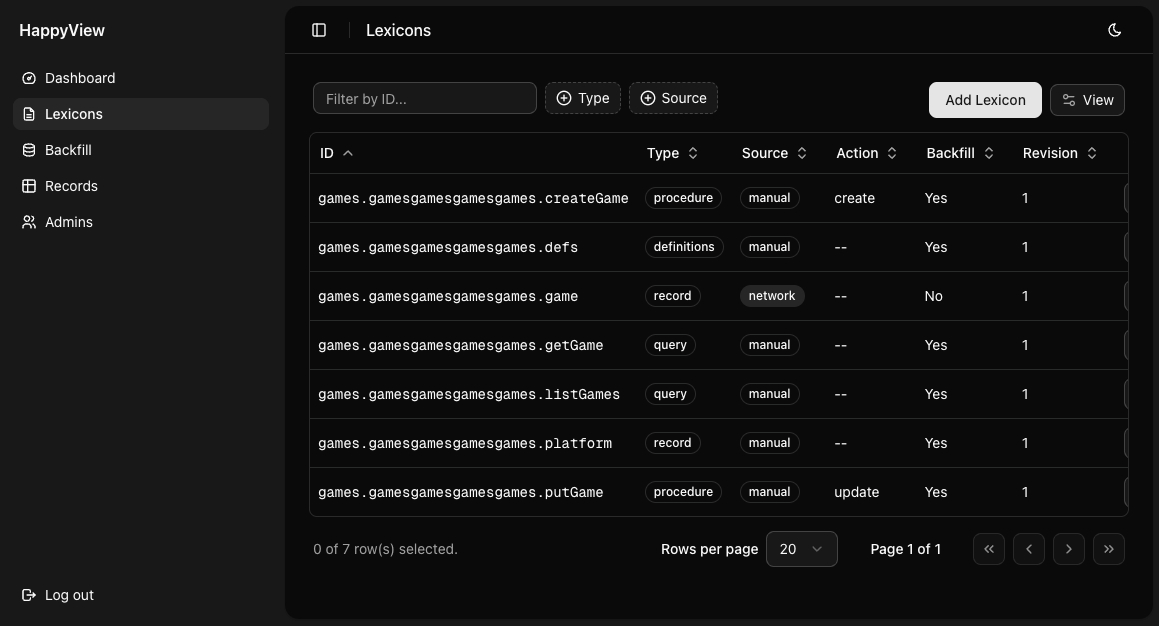Viewport: 1159px width, 626px height.
Task: Go to the Admins page
Action: (69, 222)
